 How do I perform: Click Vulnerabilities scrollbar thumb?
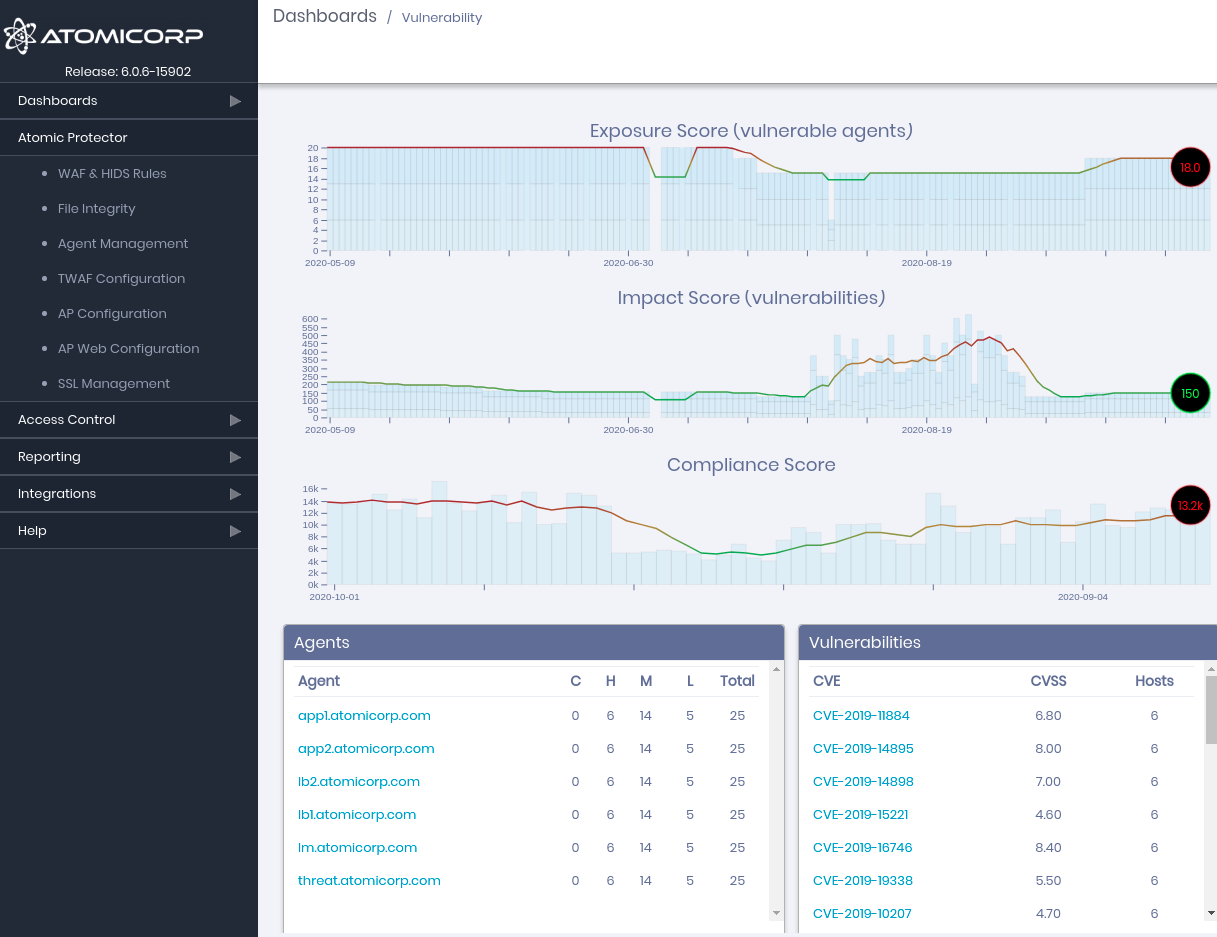(x=1211, y=710)
